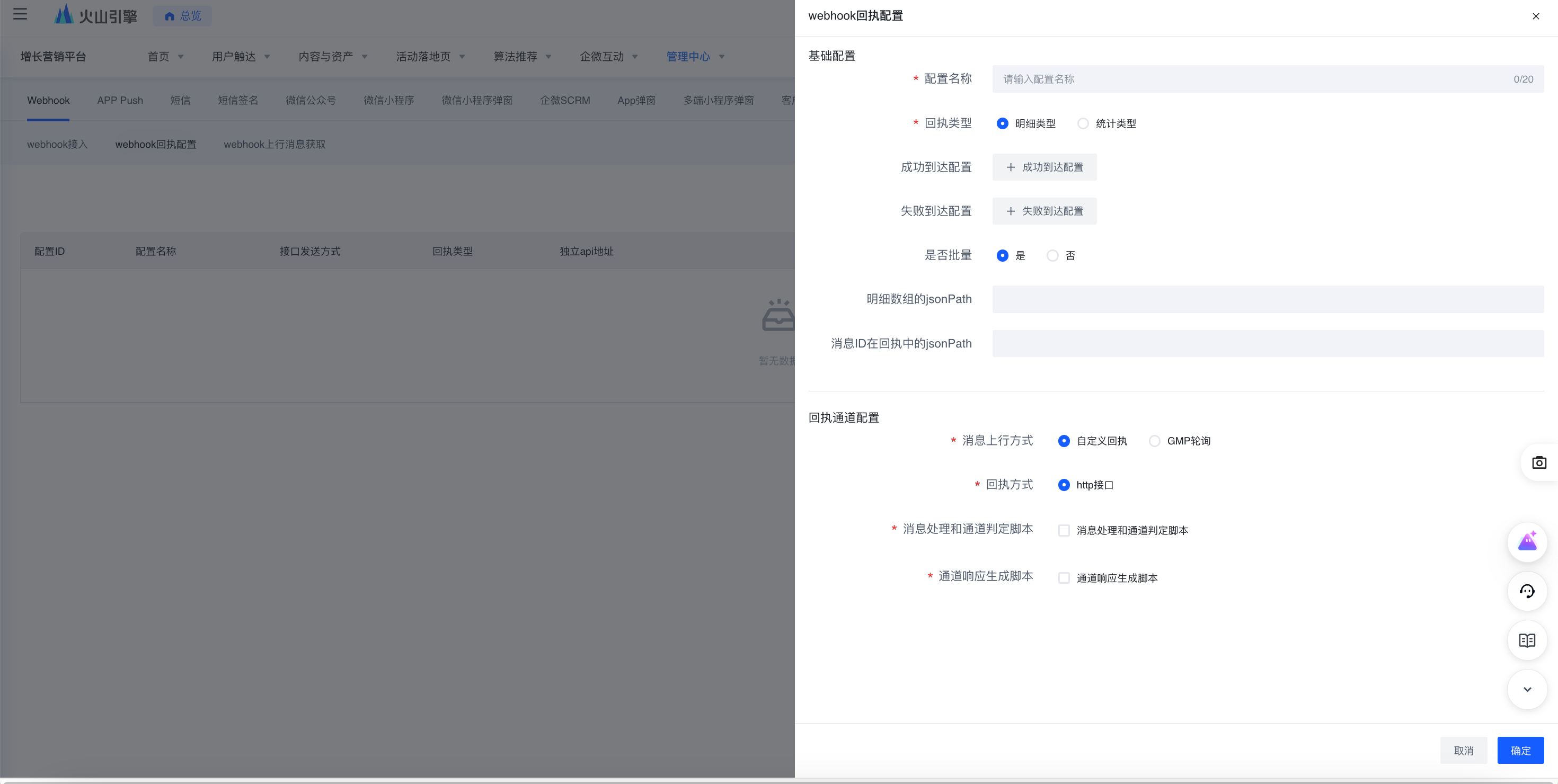This screenshot has width=1558, height=784.
Task: Focus 消息ID在回执中的jsonPath input field
Action: [x=1268, y=343]
